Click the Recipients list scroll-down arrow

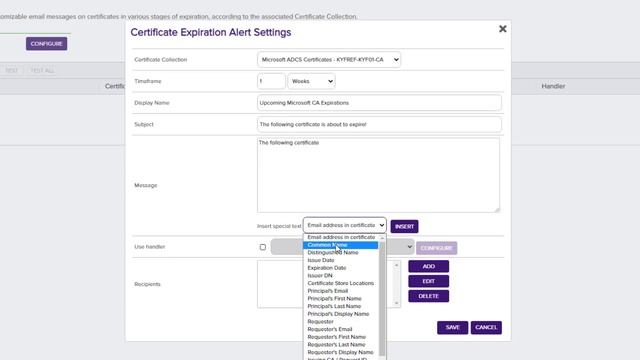[396, 303]
